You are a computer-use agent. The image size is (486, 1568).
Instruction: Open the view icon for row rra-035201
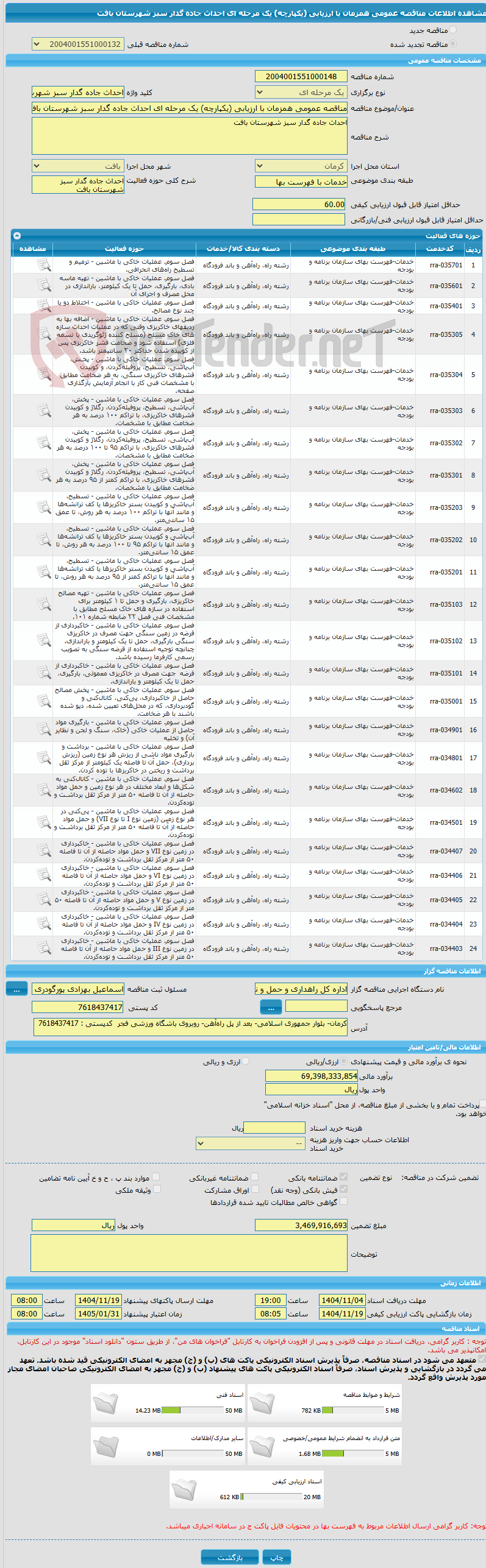[44, 572]
